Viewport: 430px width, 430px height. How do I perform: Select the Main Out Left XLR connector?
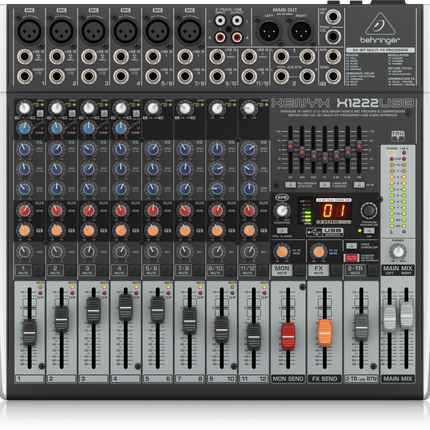click(269, 31)
